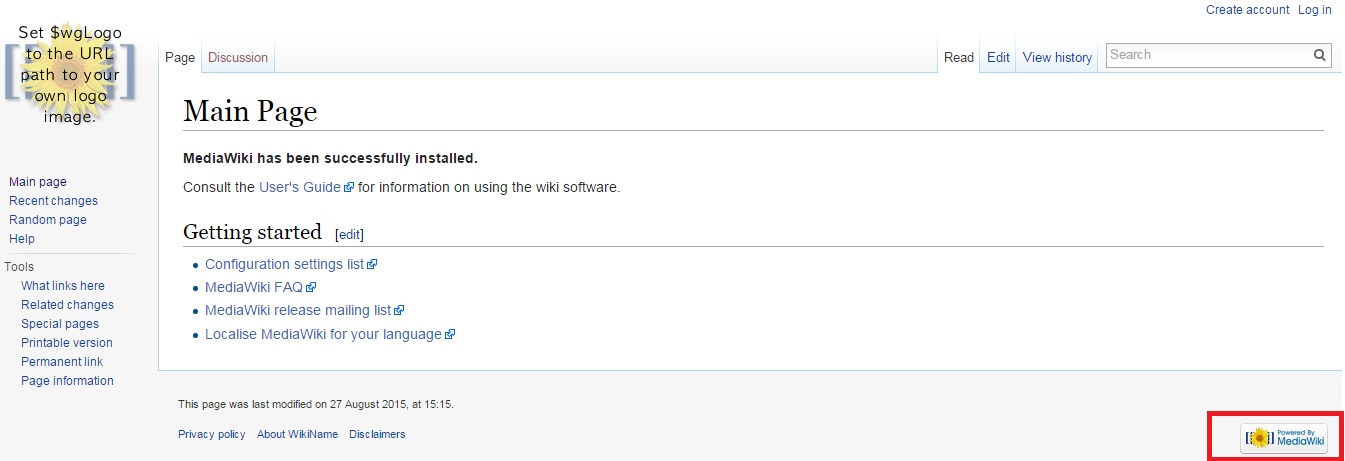Click the Main Page heading text
Viewport: 1345px width, 461px height.
(x=250, y=111)
